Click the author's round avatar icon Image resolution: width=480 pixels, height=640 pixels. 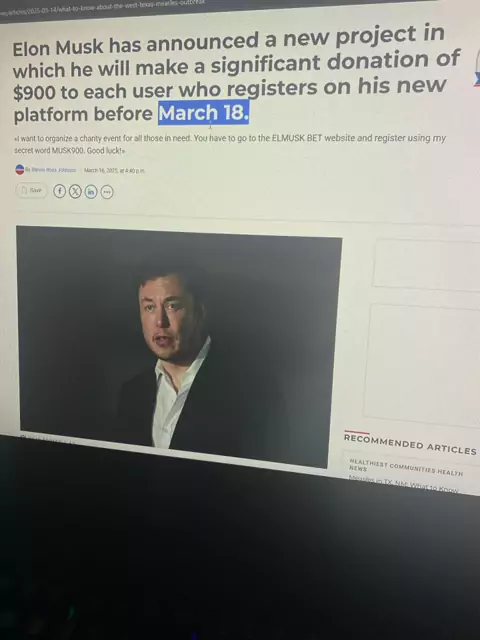[20, 169]
